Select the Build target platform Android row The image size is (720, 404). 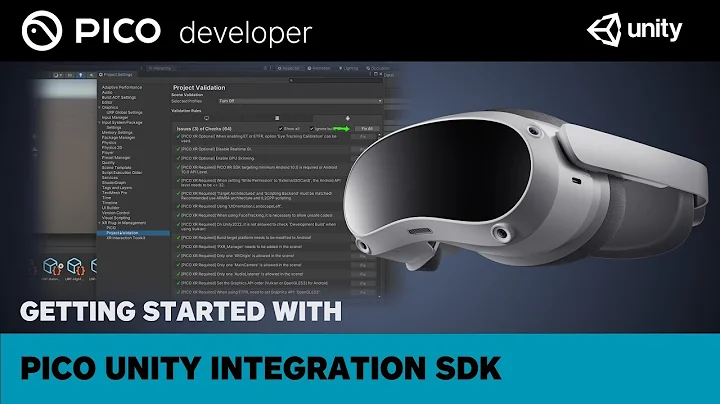[263, 238]
